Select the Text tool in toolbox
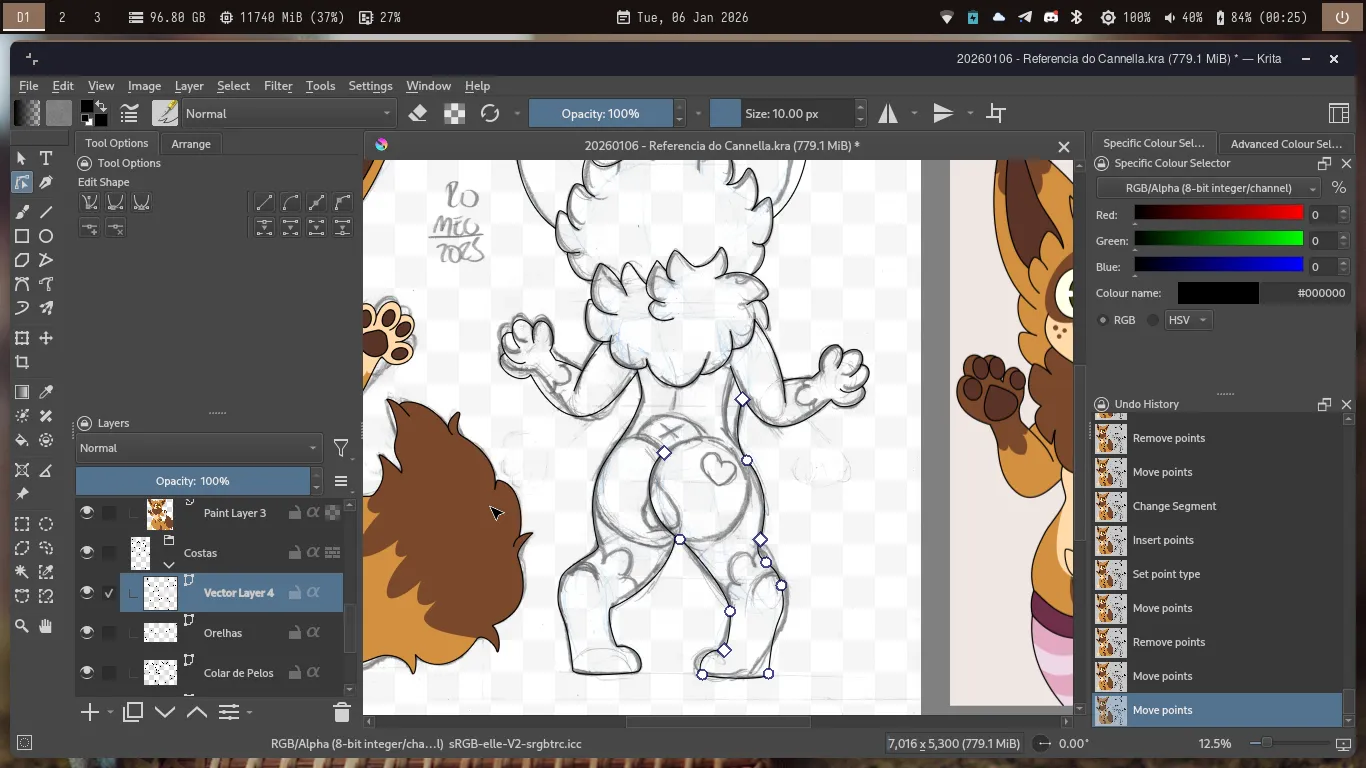The image size is (1366, 768). coord(46,158)
